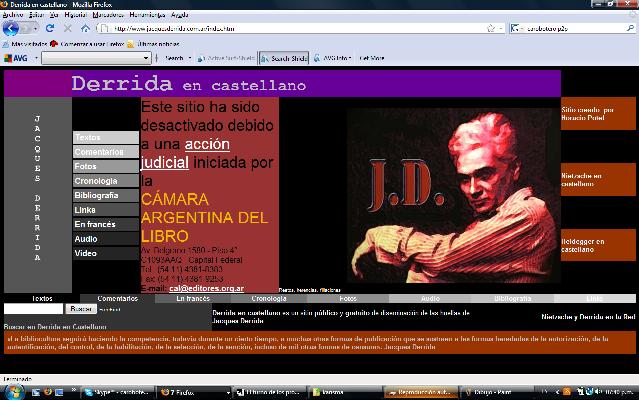Viewport: 639px width, 402px height.
Task: Go back with the browser back arrow
Action: [x=10, y=28]
